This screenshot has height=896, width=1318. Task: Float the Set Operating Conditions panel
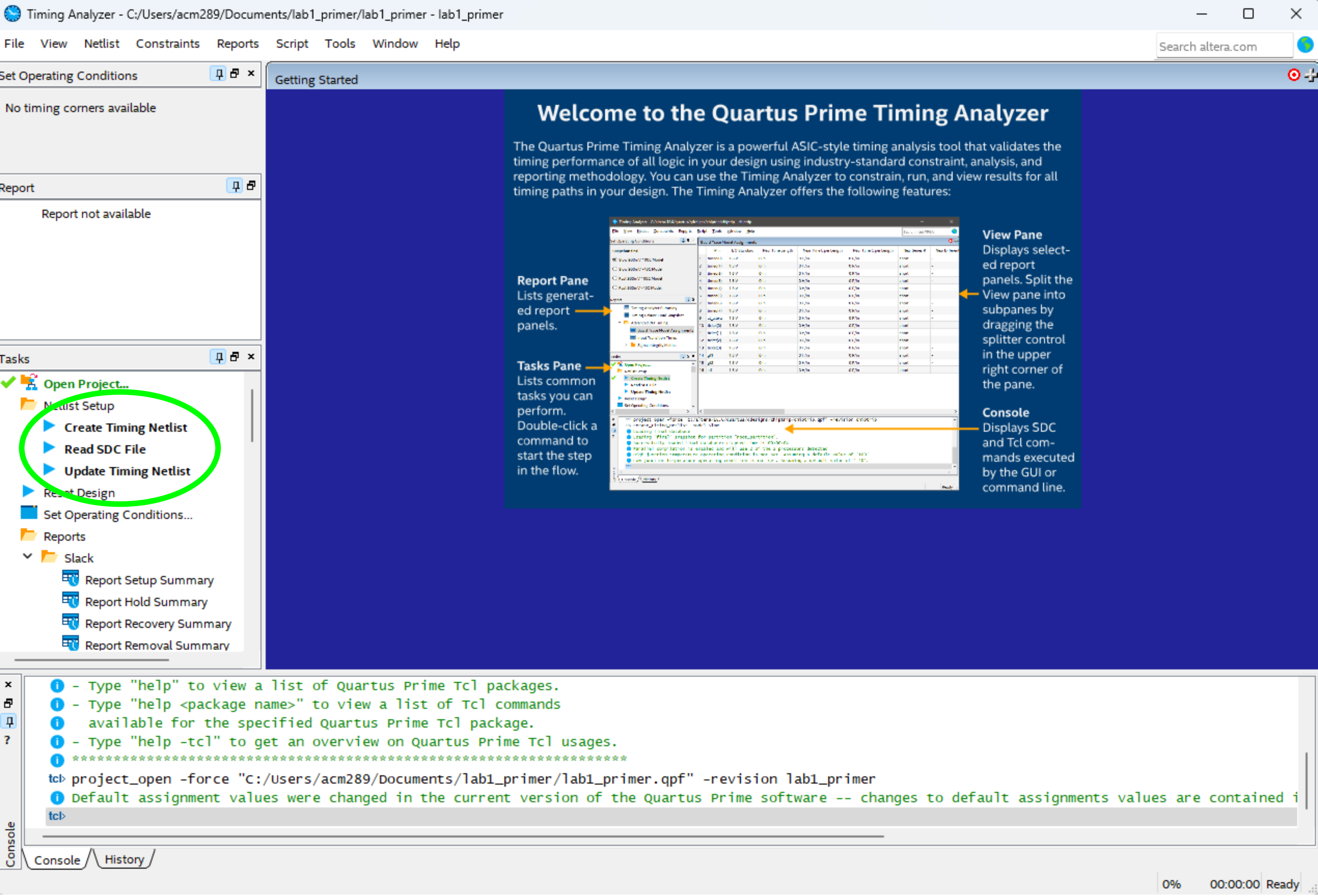click(x=235, y=74)
